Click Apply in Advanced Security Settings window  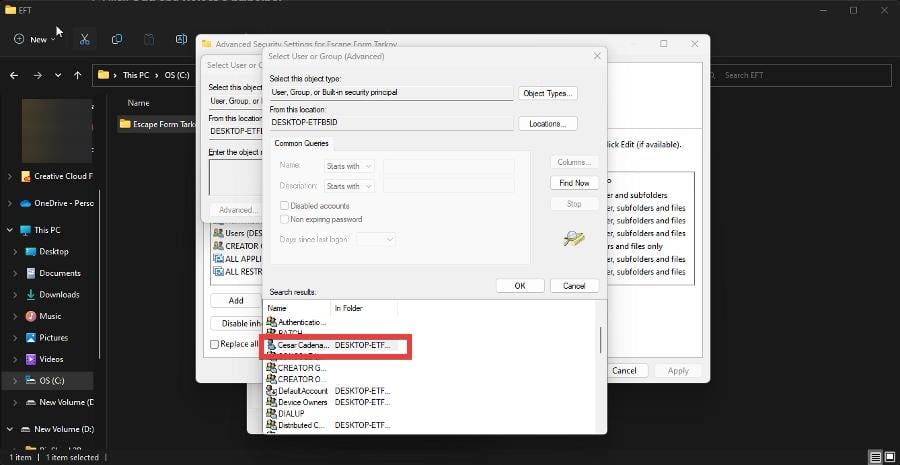click(678, 371)
